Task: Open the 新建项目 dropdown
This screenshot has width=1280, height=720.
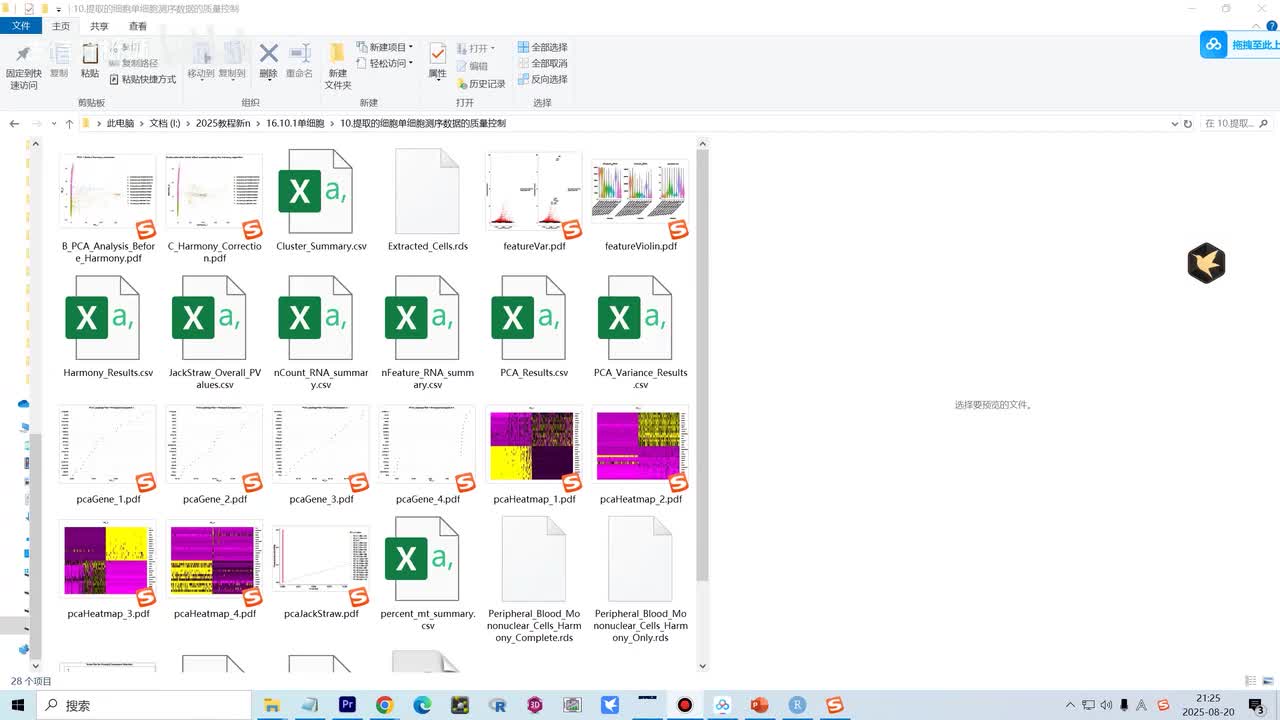Action: click(384, 47)
